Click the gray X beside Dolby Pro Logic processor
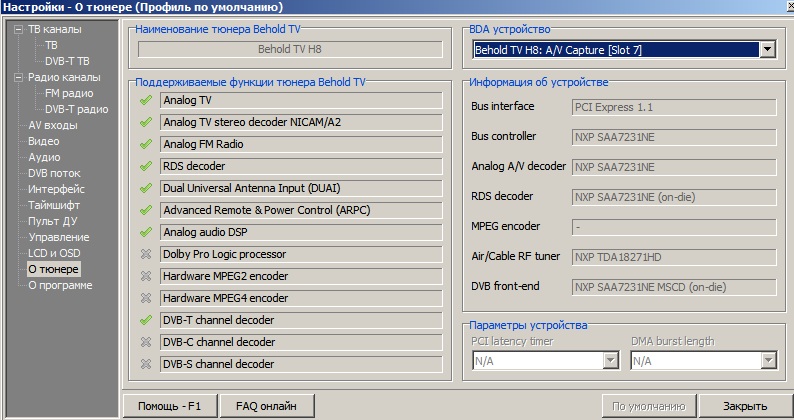The width and height of the screenshot is (794, 420). 146,254
